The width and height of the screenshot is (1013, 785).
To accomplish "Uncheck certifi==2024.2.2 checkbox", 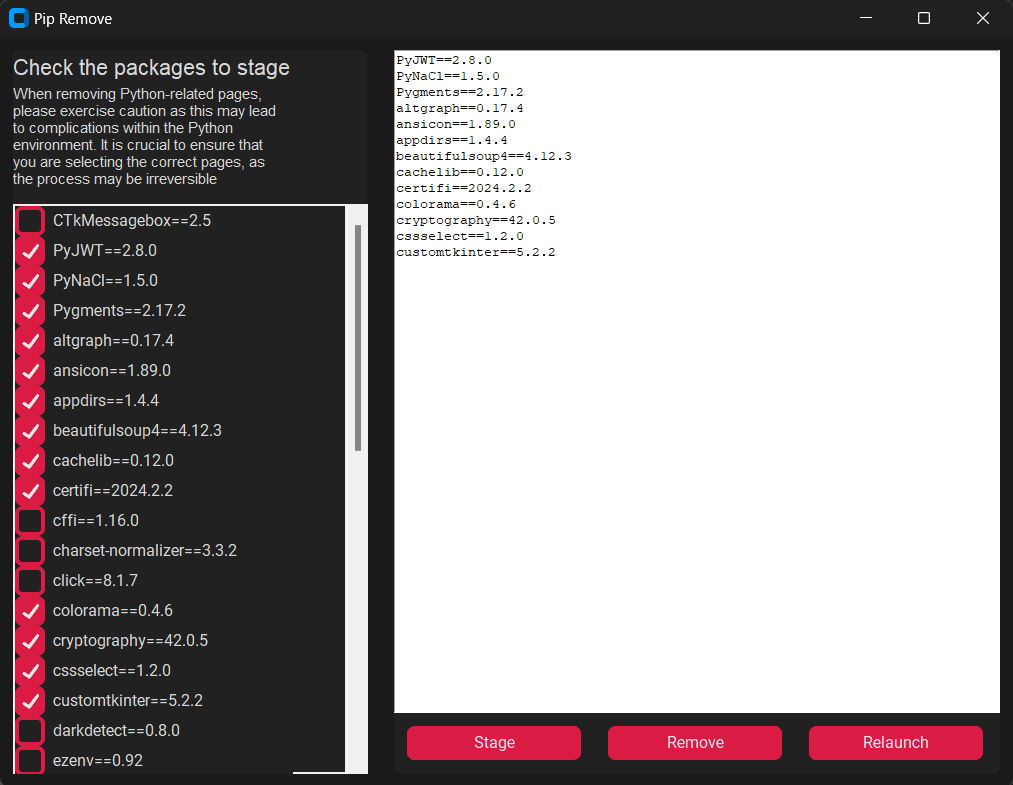I will tap(30, 491).
